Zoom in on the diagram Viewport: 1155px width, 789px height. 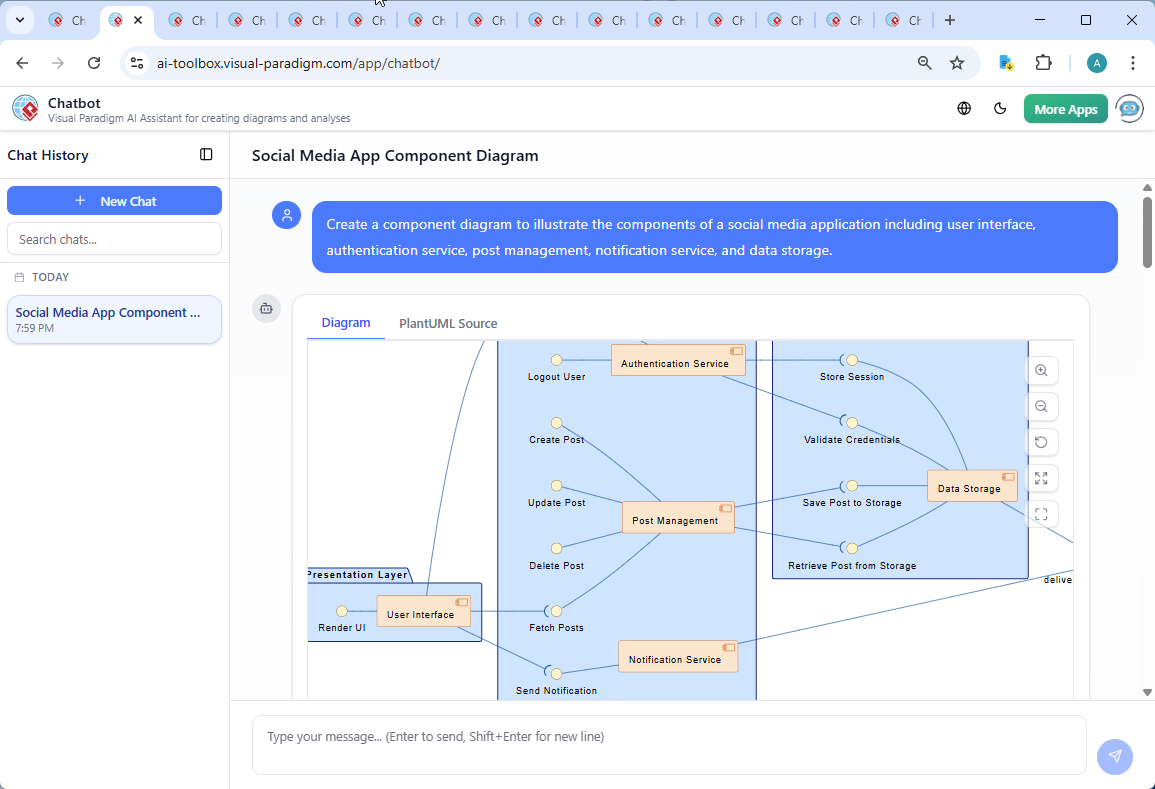[x=1041, y=371]
